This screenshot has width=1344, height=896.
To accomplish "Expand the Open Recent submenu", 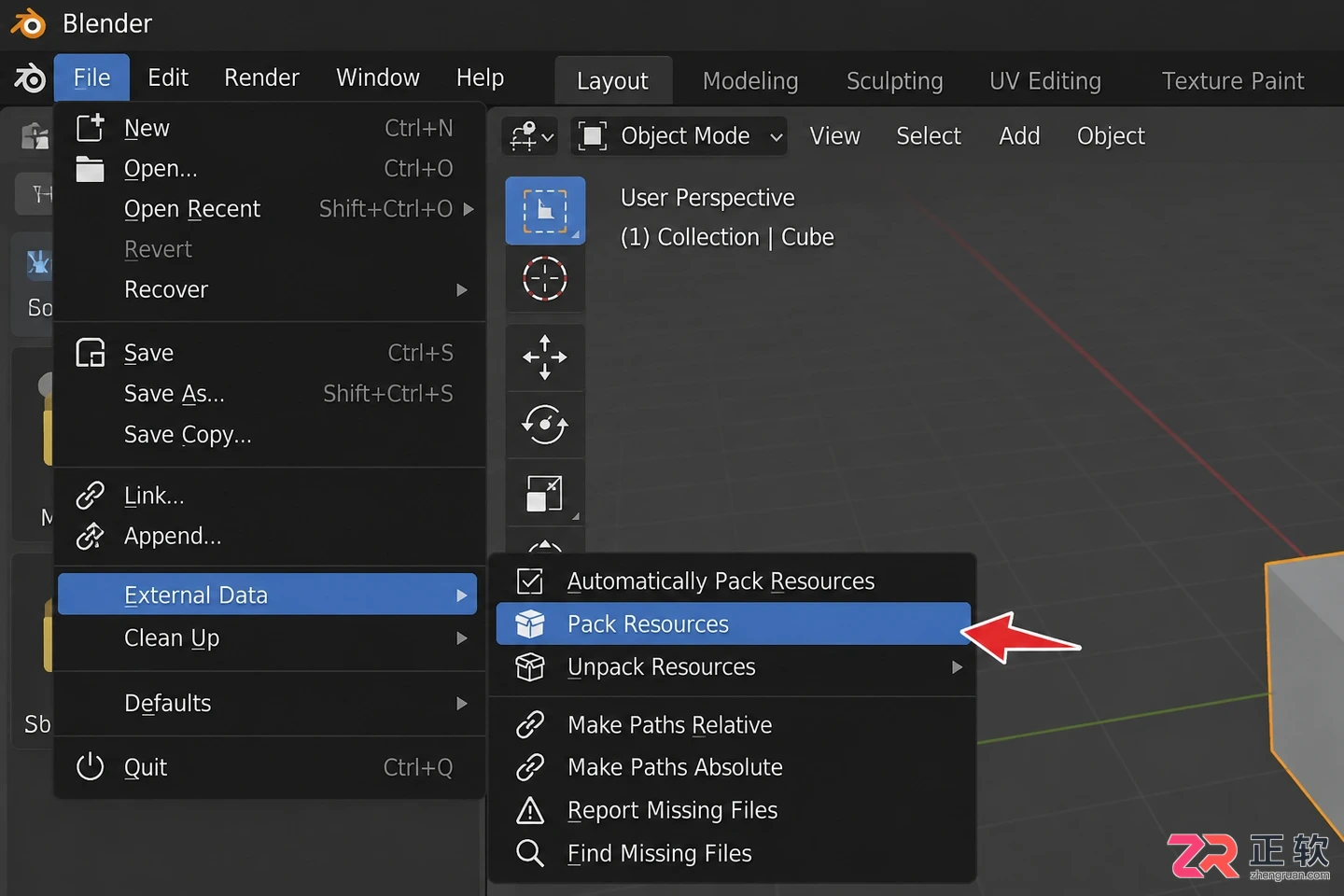I will (x=469, y=209).
